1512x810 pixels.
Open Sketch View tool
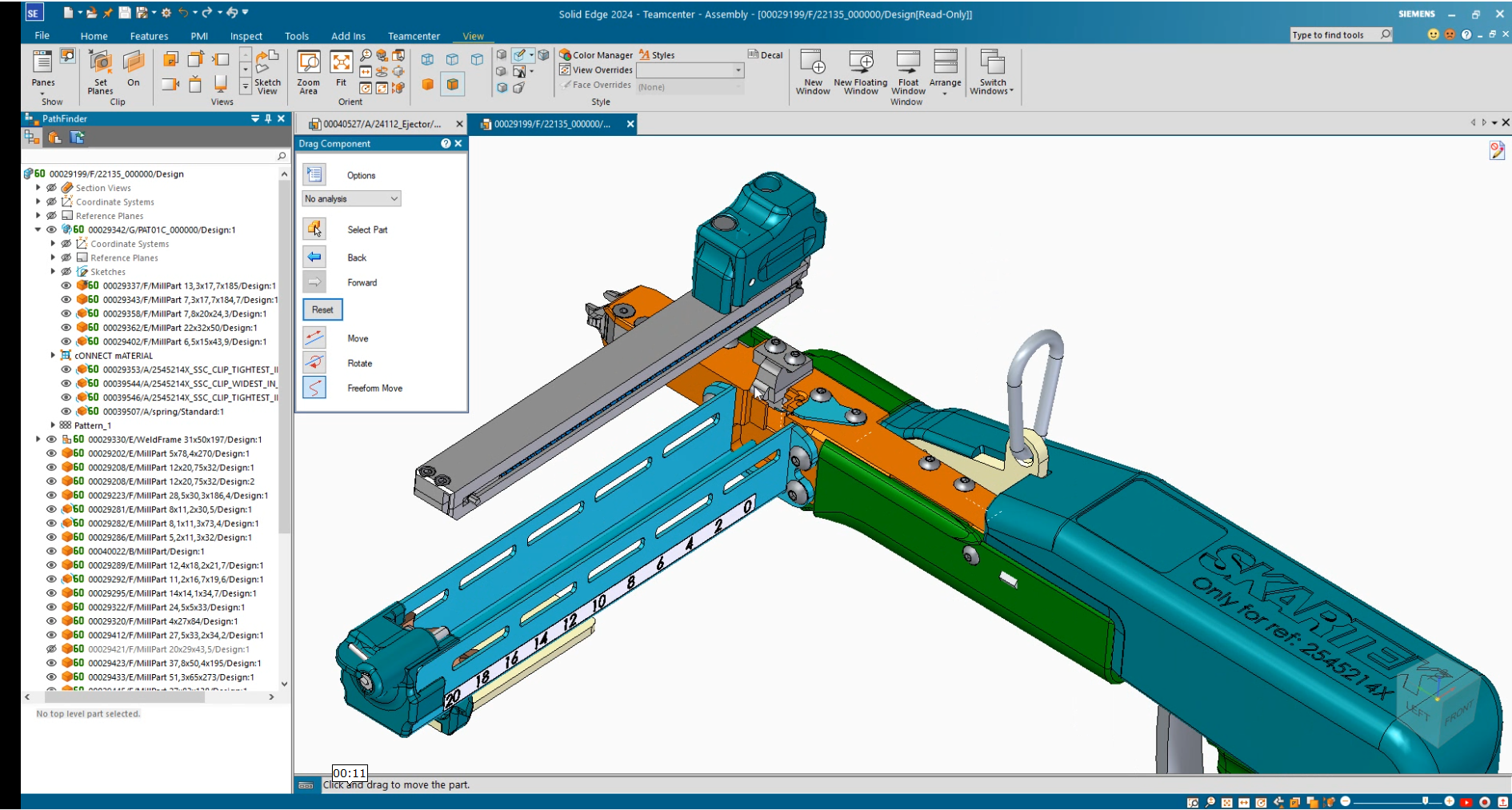click(267, 72)
